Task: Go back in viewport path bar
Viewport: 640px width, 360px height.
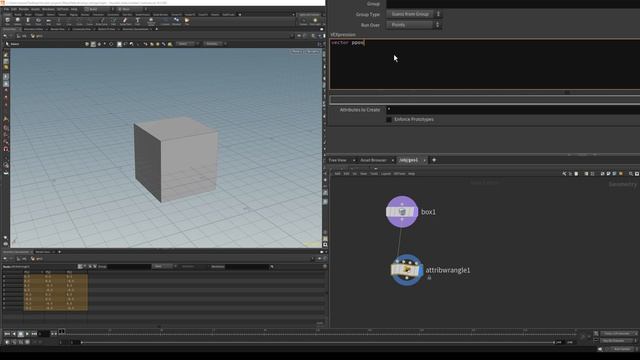Action: point(5,36)
